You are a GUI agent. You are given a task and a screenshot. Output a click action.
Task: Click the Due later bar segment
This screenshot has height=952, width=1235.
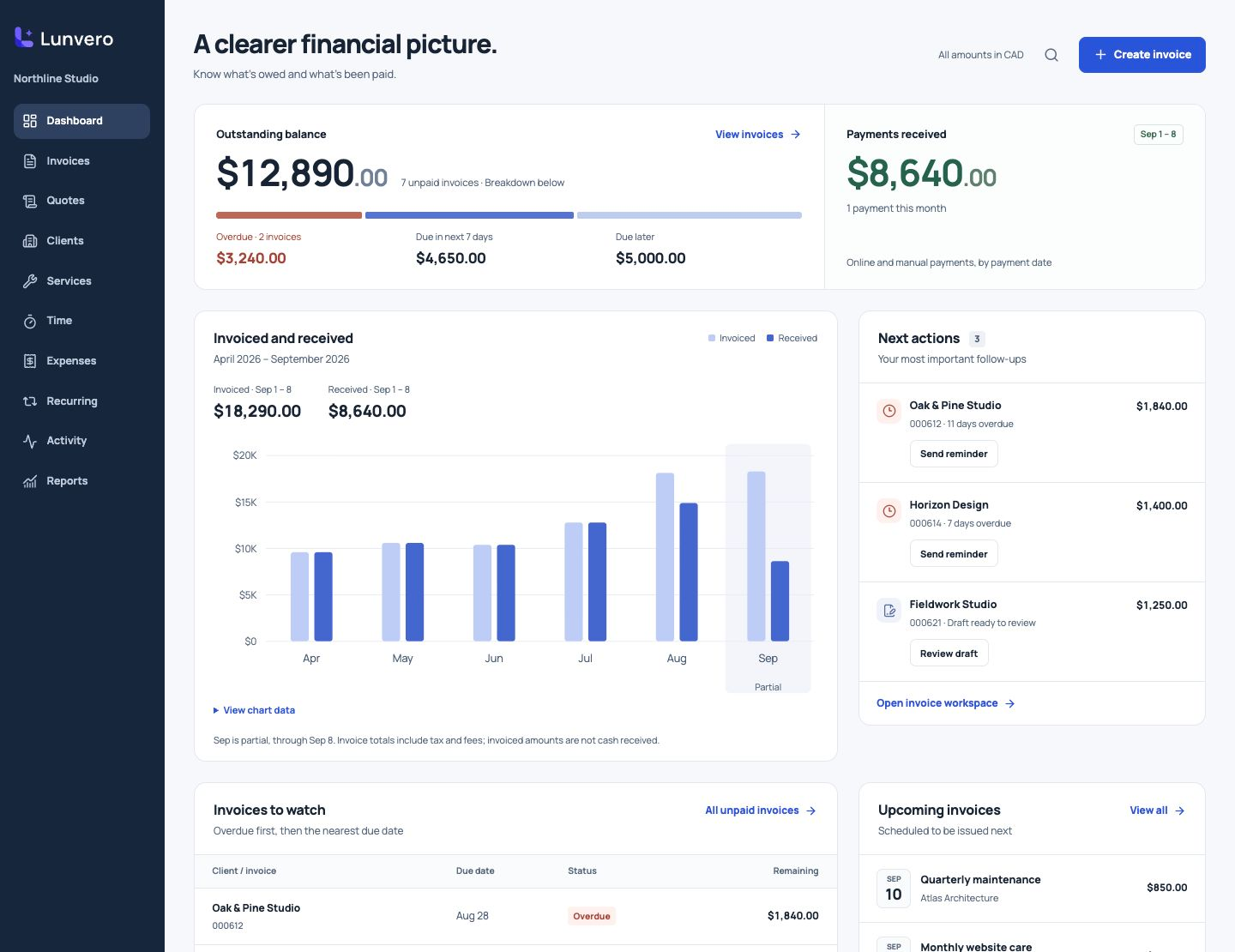690,215
